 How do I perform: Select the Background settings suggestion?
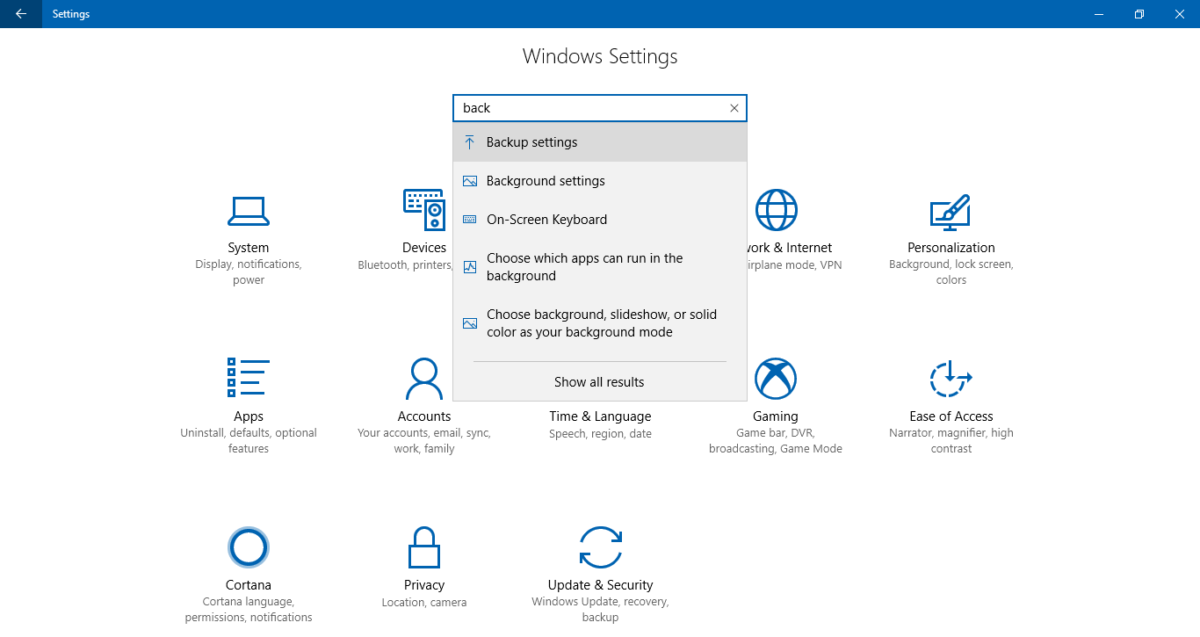(599, 181)
